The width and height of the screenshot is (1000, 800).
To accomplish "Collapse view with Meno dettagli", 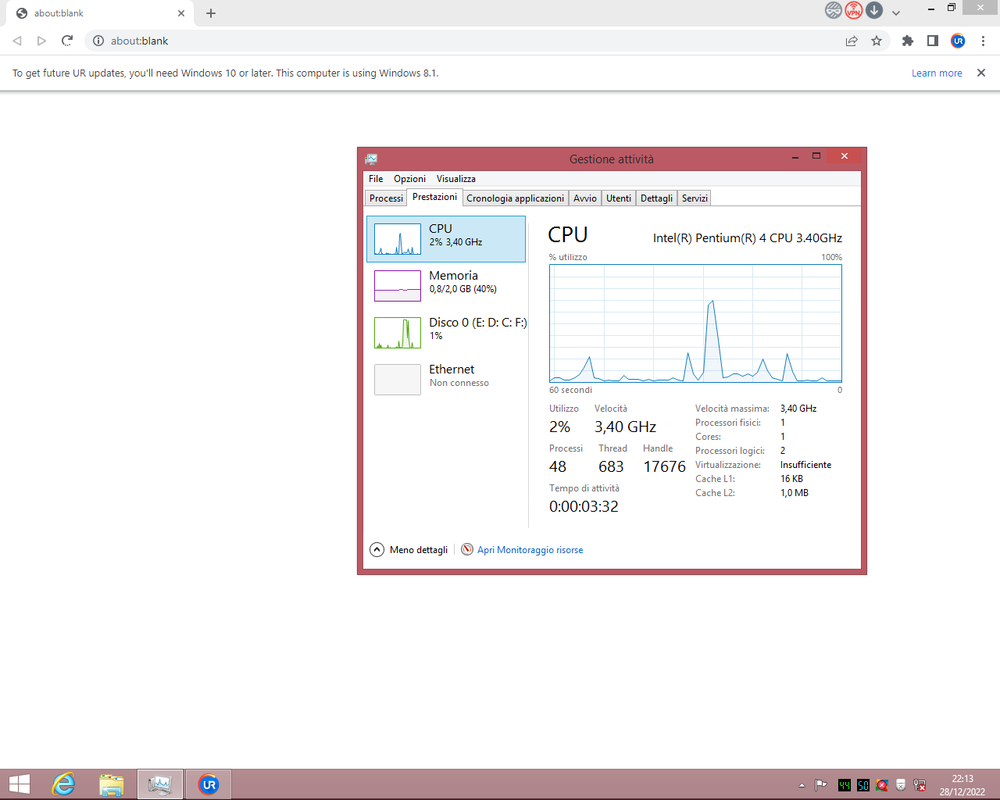I will (409, 549).
